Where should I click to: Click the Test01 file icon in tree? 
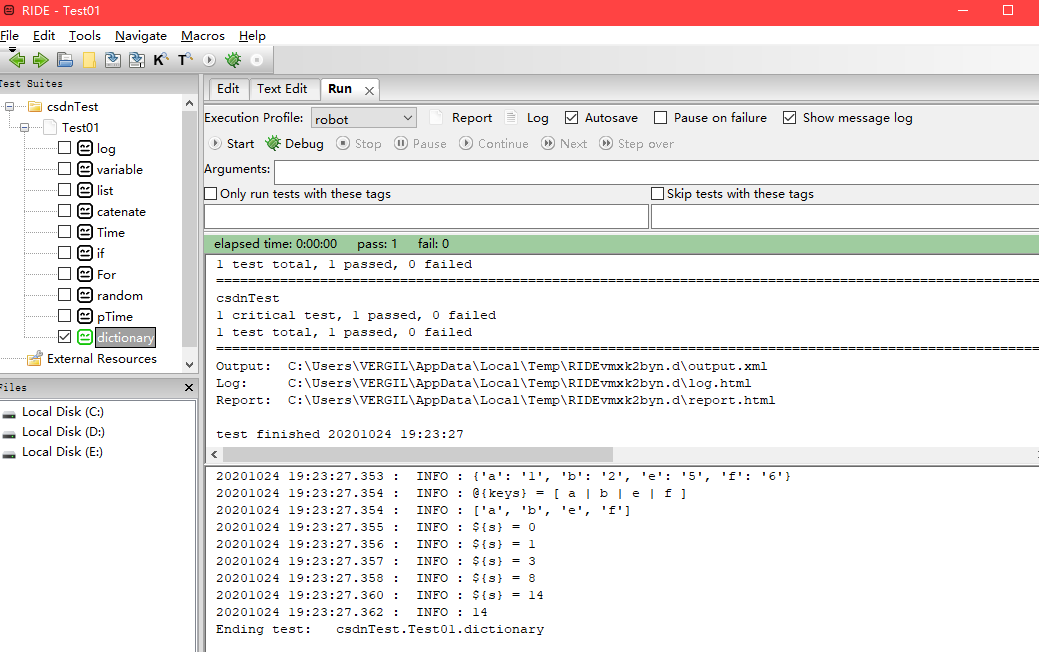tap(50, 127)
